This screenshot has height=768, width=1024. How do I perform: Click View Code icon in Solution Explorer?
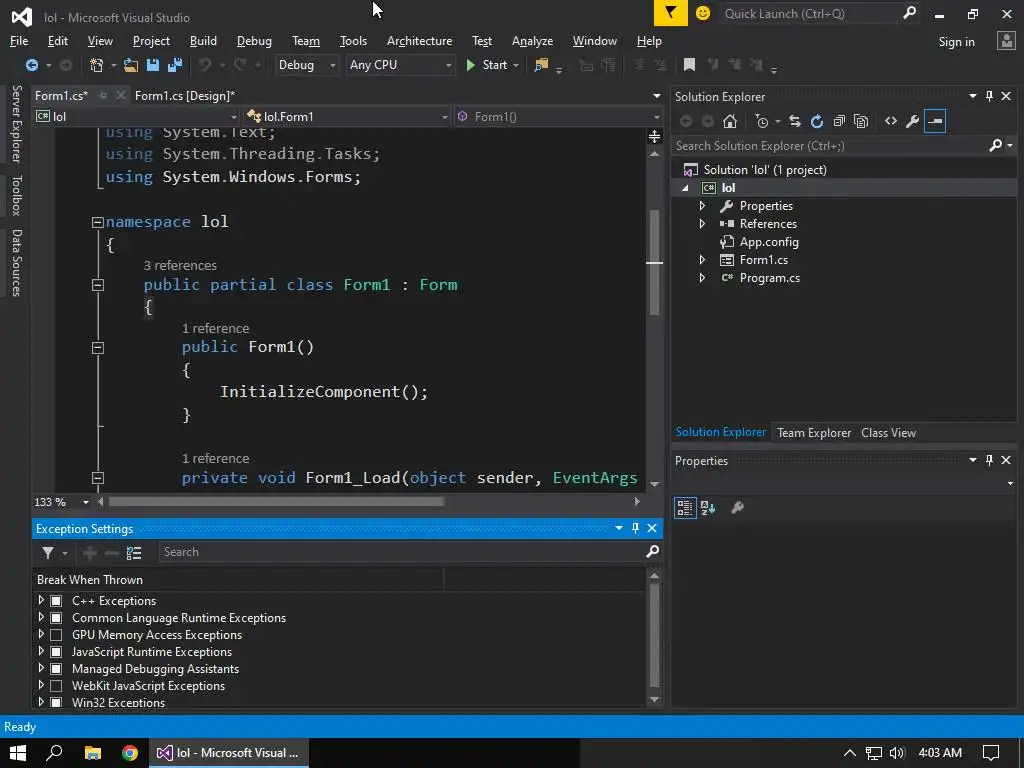[891, 121]
